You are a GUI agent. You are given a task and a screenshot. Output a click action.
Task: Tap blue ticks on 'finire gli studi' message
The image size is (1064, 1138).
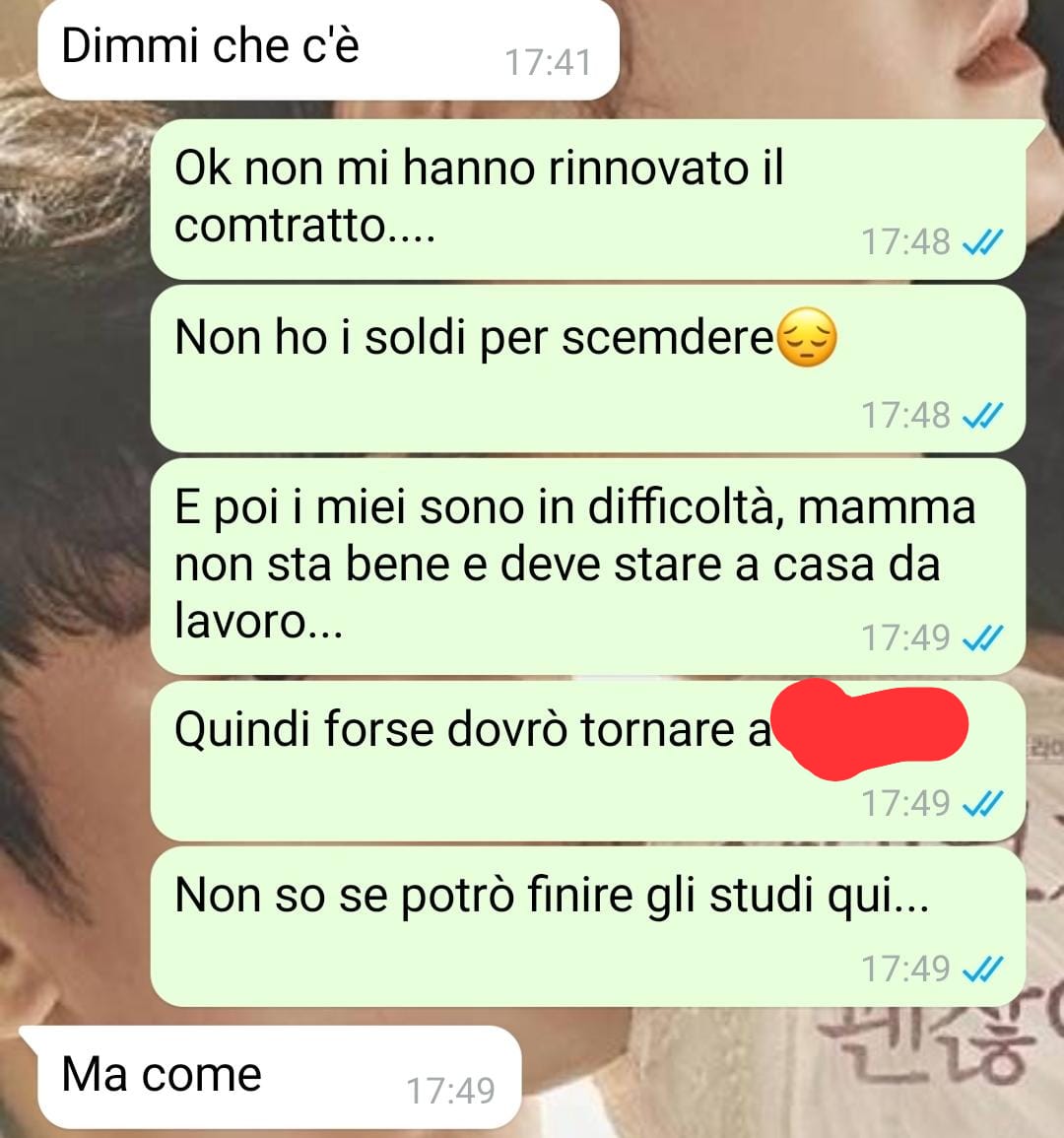tap(982, 969)
